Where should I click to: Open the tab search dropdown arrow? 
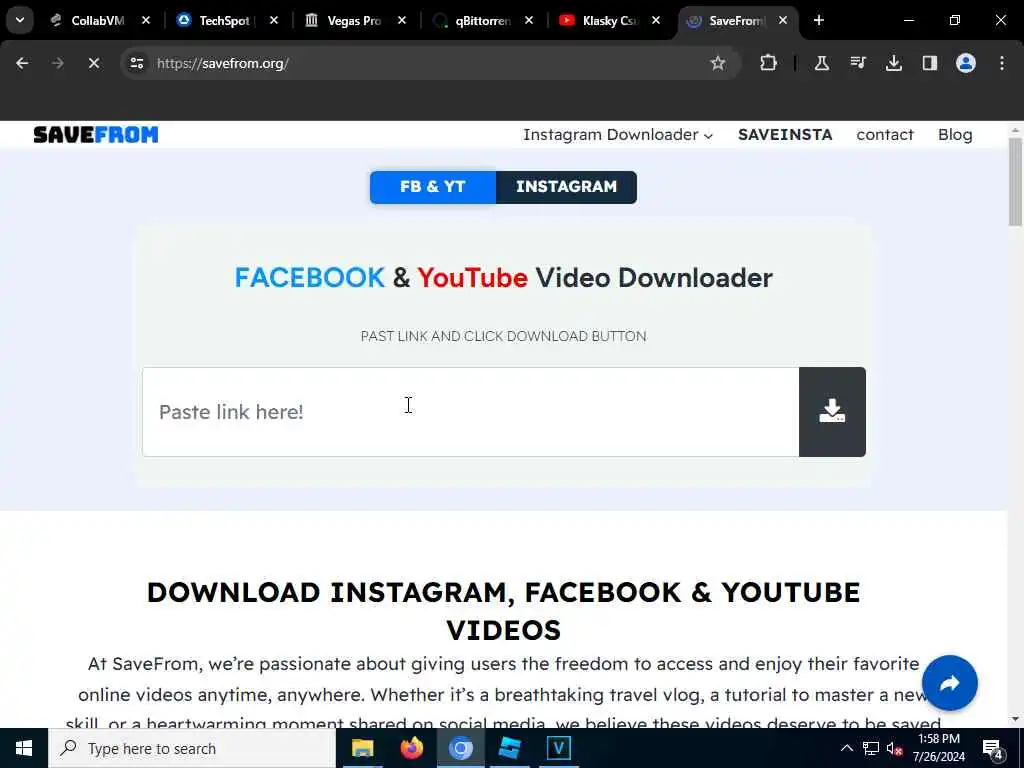point(20,20)
